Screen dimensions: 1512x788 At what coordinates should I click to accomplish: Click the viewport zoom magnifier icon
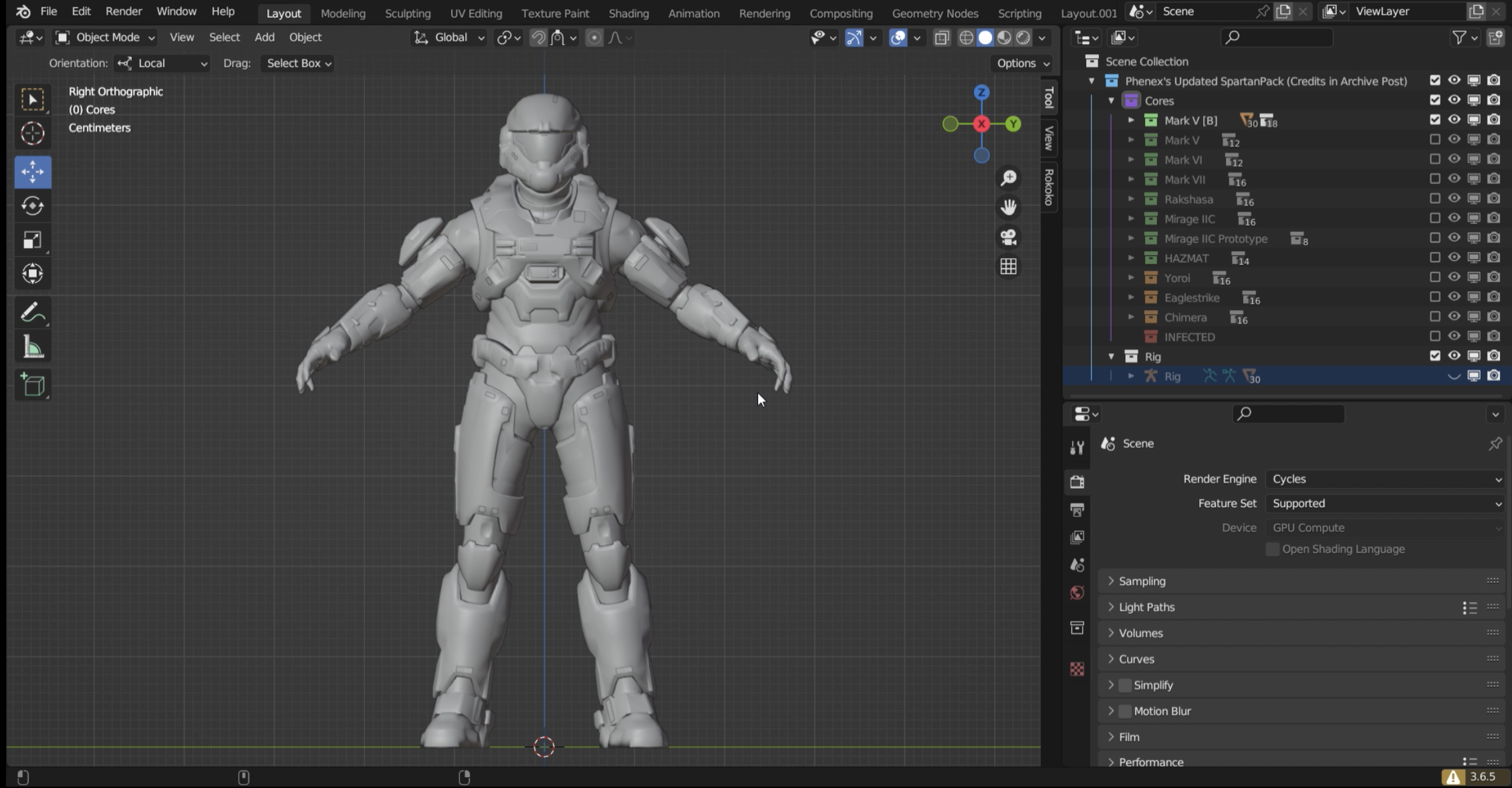tap(1009, 178)
